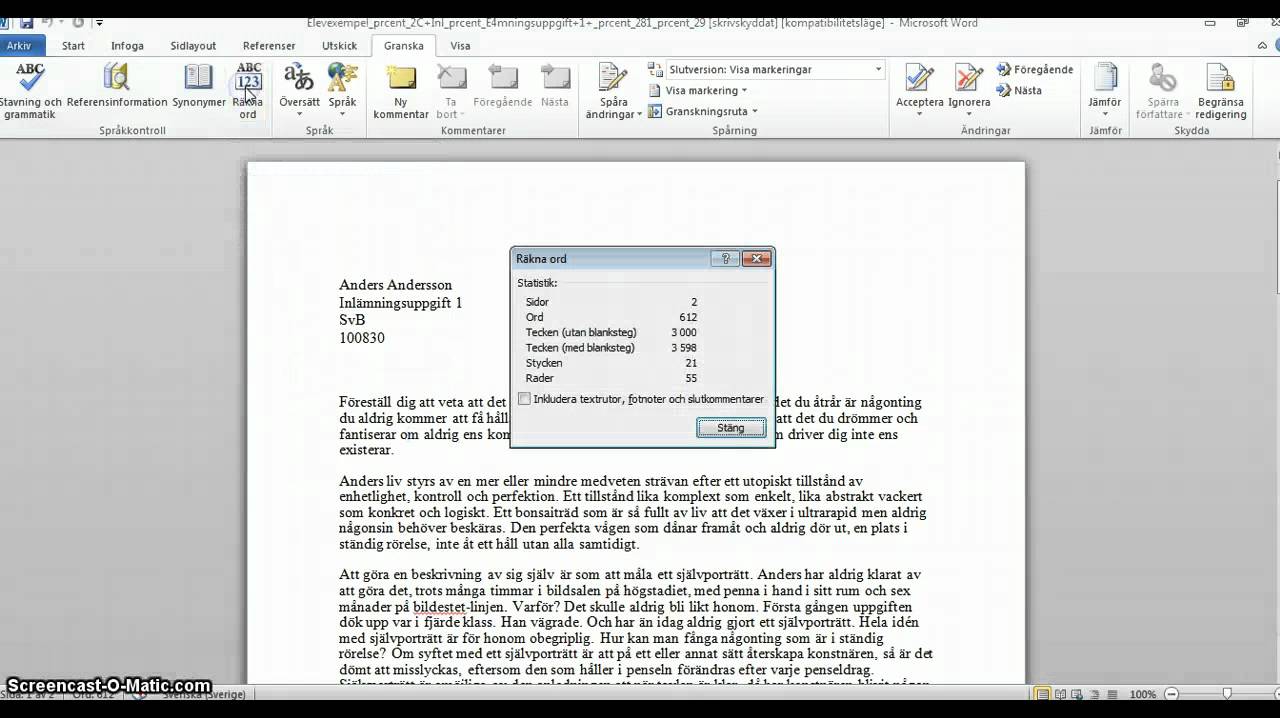Open Stavning och grammatik spell check
The height and width of the screenshot is (718, 1280).
pos(30,91)
